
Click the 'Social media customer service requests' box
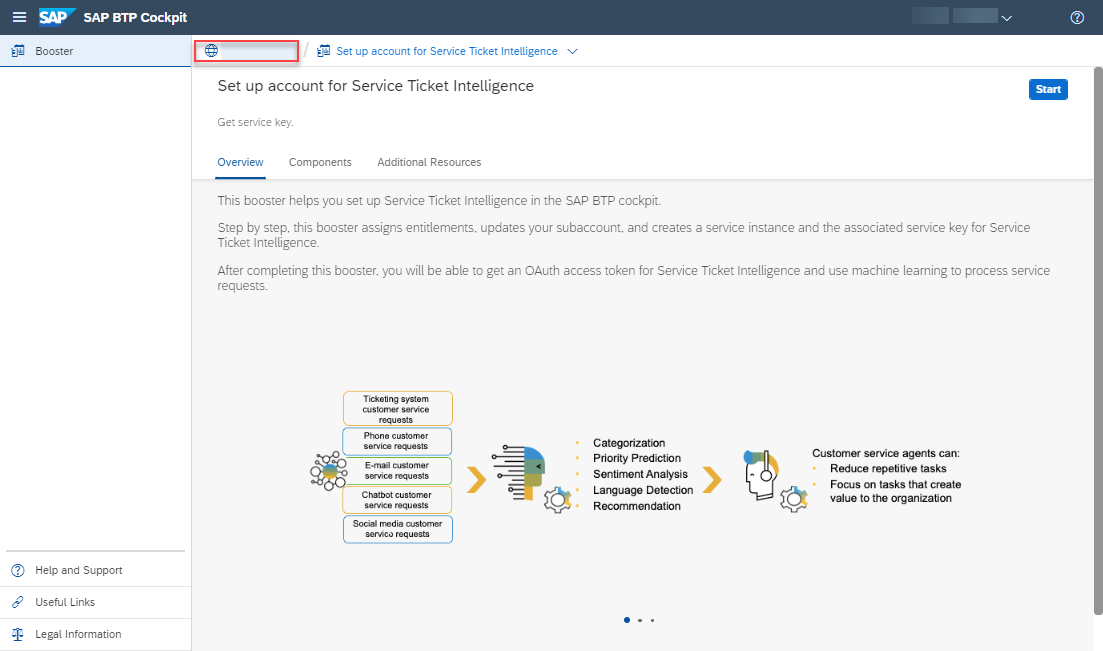point(397,529)
